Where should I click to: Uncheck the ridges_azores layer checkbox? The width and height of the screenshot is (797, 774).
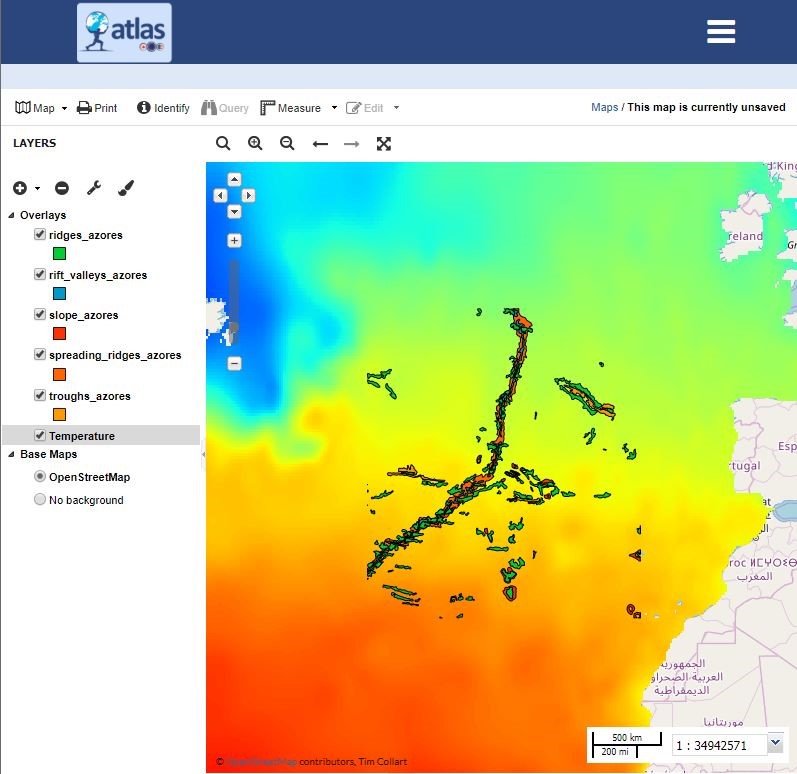pyautogui.click(x=40, y=235)
